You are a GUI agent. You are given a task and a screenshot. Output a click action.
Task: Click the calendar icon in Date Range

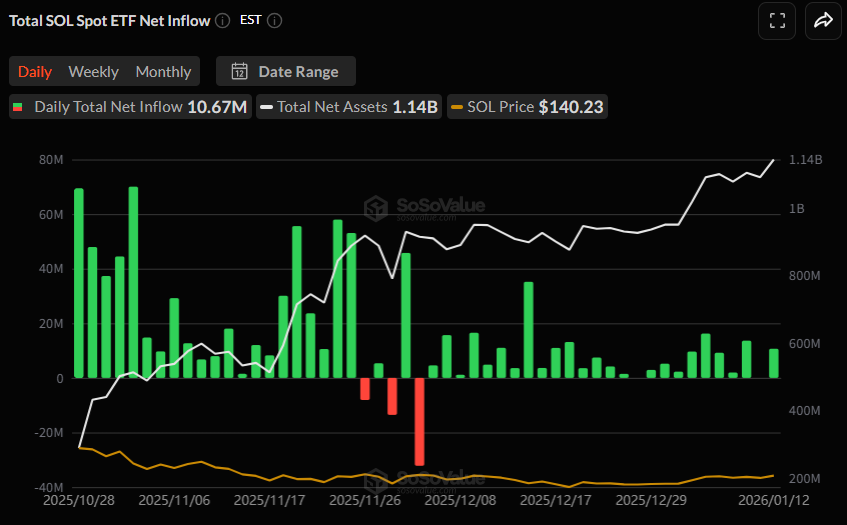239,71
